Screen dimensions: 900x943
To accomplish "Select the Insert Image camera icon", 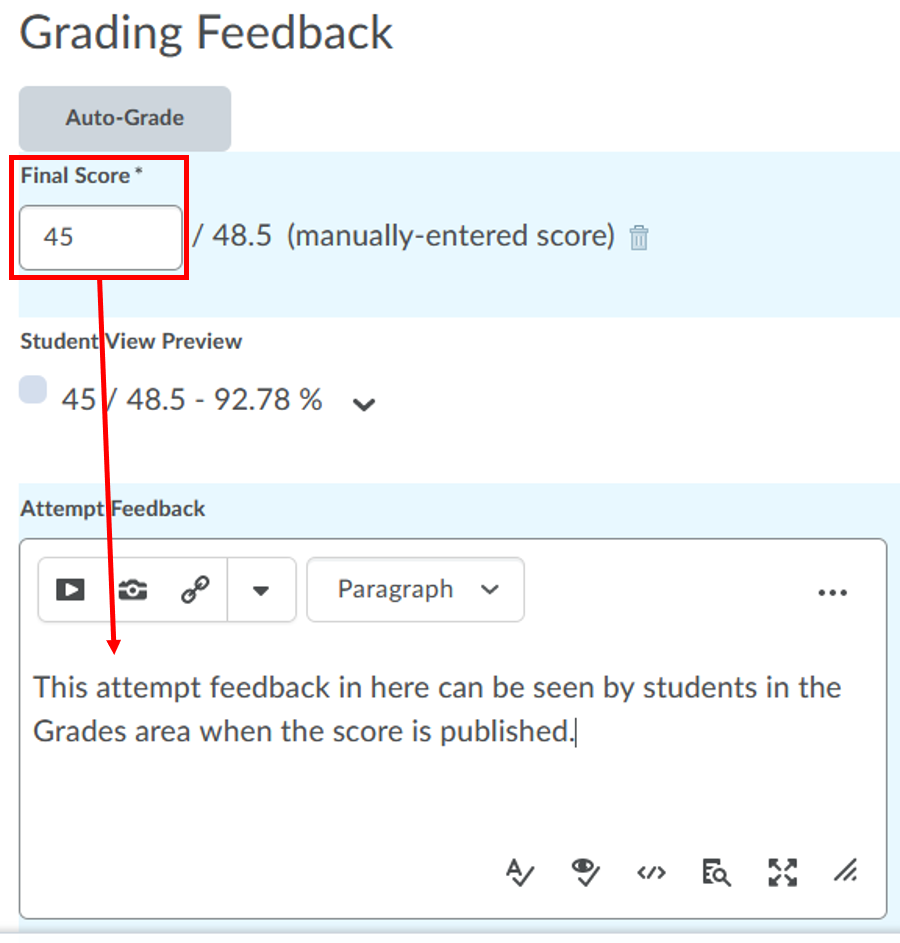I will click(131, 589).
